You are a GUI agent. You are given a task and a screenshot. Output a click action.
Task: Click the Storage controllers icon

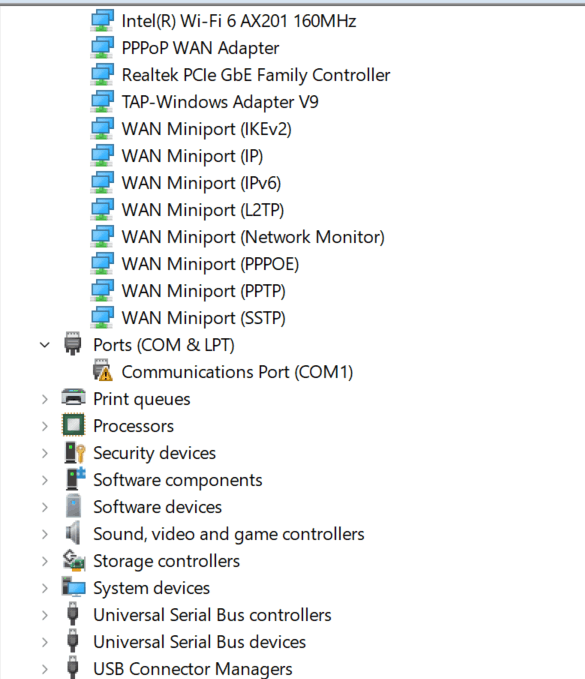[74, 560]
